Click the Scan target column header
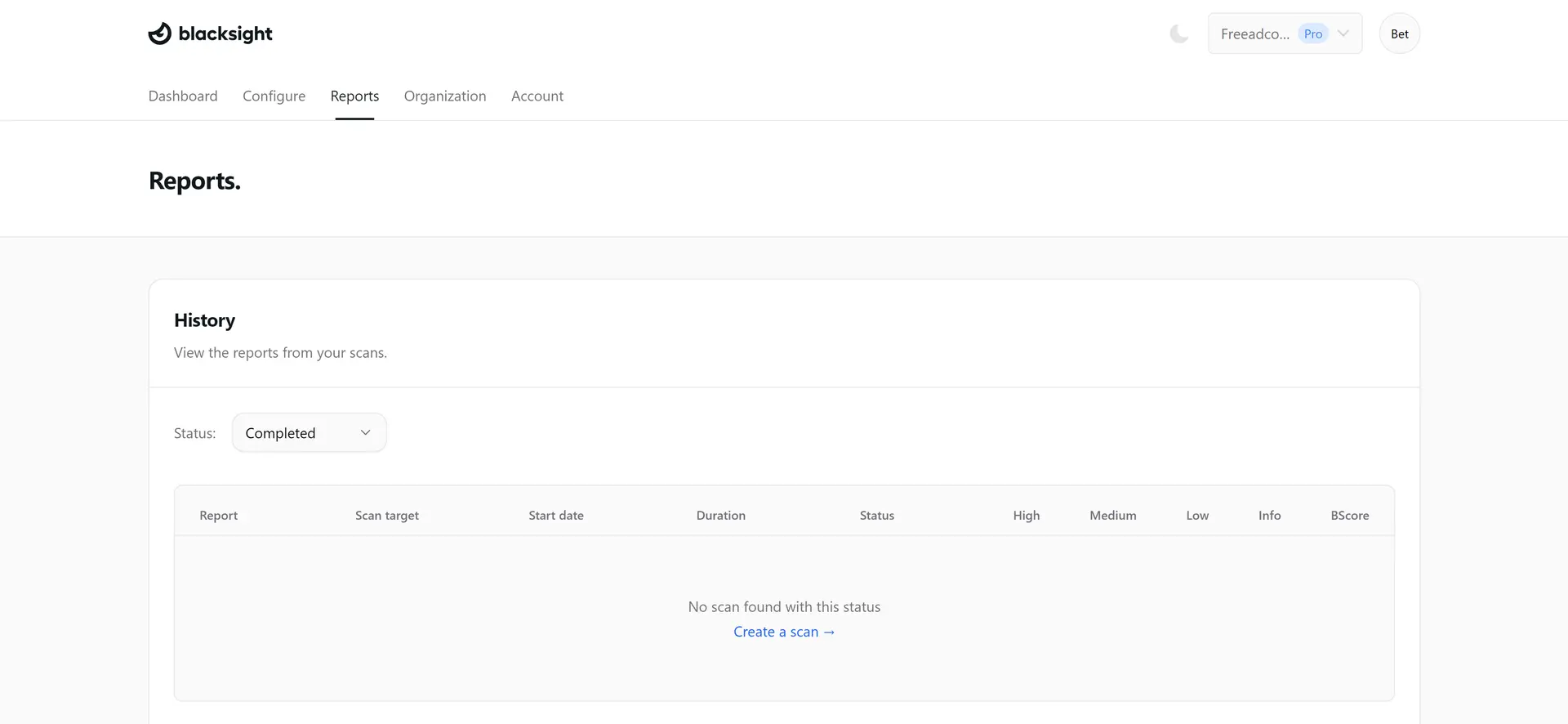The image size is (1568, 724). click(386, 516)
